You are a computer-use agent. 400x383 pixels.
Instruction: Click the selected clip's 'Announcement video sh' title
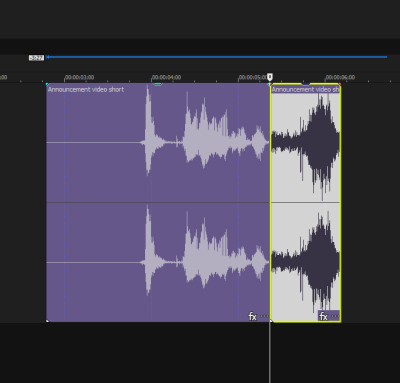tap(305, 89)
